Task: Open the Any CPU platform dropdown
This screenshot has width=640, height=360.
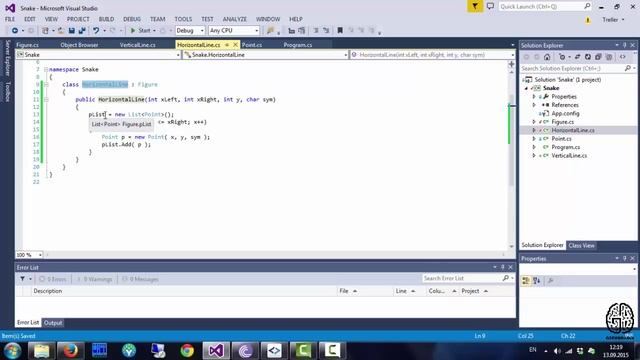Action: coord(234,31)
